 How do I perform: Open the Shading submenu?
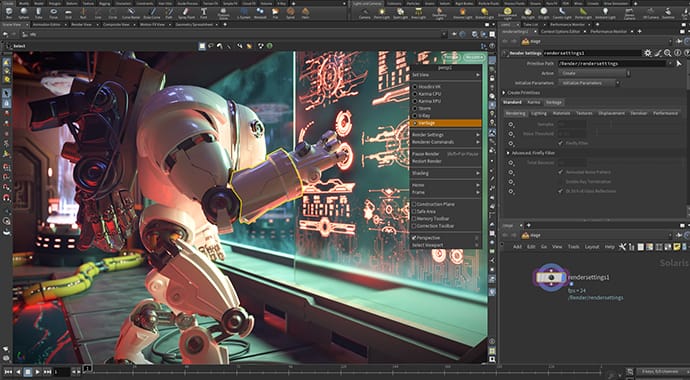[x=446, y=173]
